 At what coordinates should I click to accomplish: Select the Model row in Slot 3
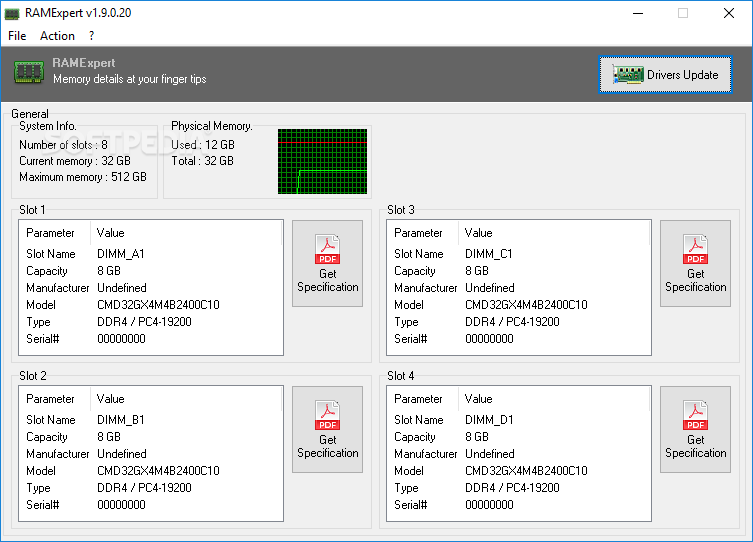(518, 305)
